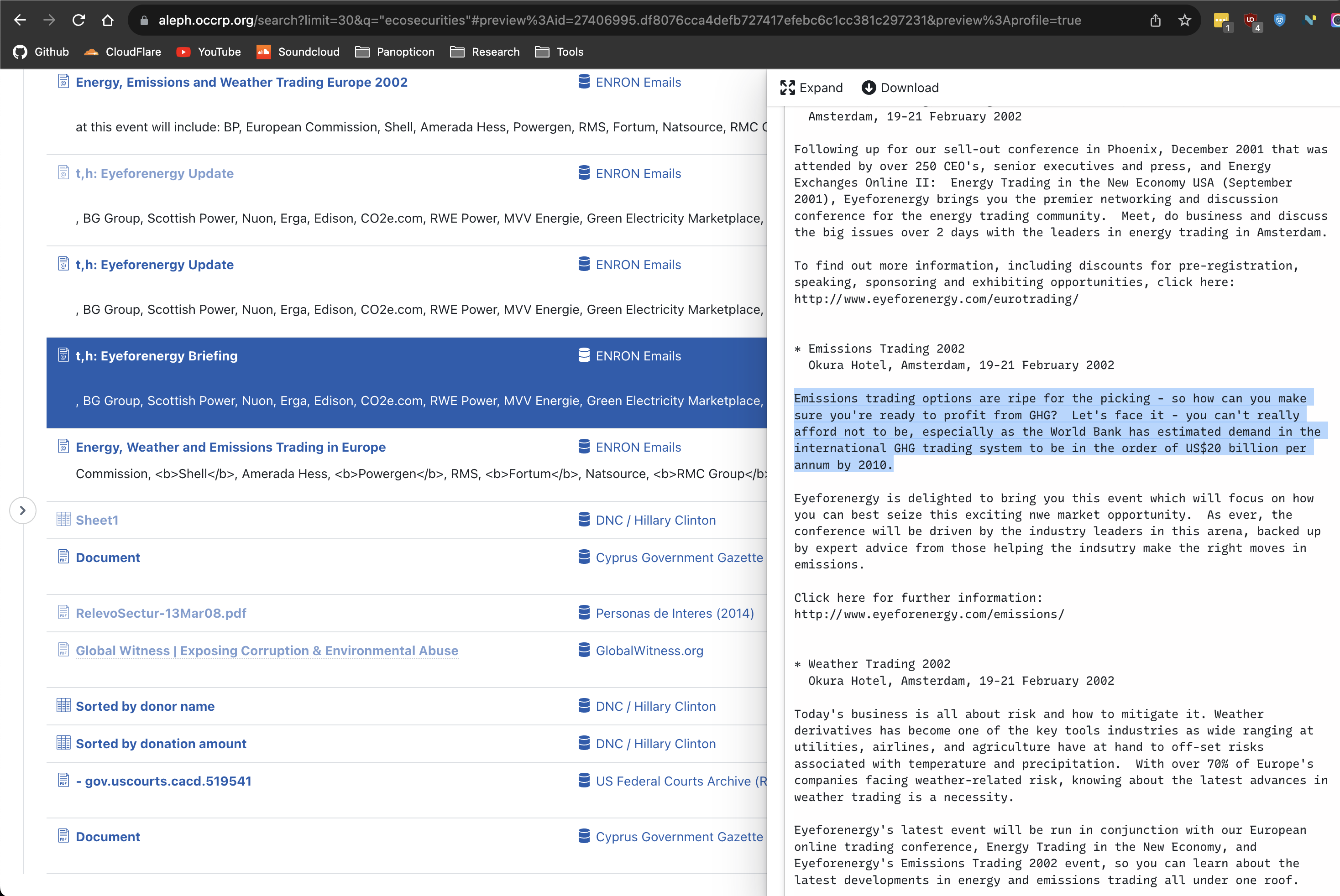Open the yellow chat extension icon

pos(1221,21)
